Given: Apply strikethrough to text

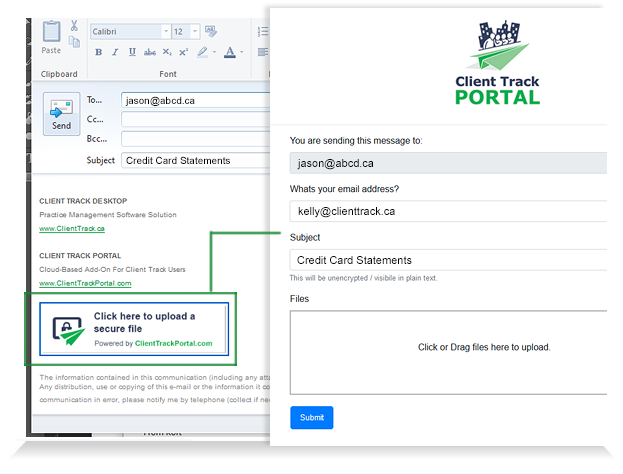Looking at the screenshot, I should pyautogui.click(x=150, y=52).
